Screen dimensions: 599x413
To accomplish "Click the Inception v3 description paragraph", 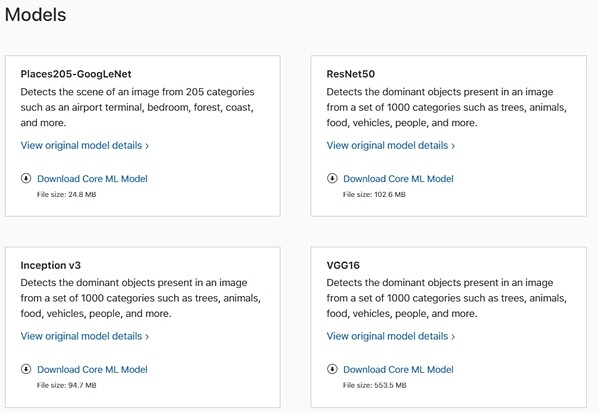I will [x=141, y=298].
